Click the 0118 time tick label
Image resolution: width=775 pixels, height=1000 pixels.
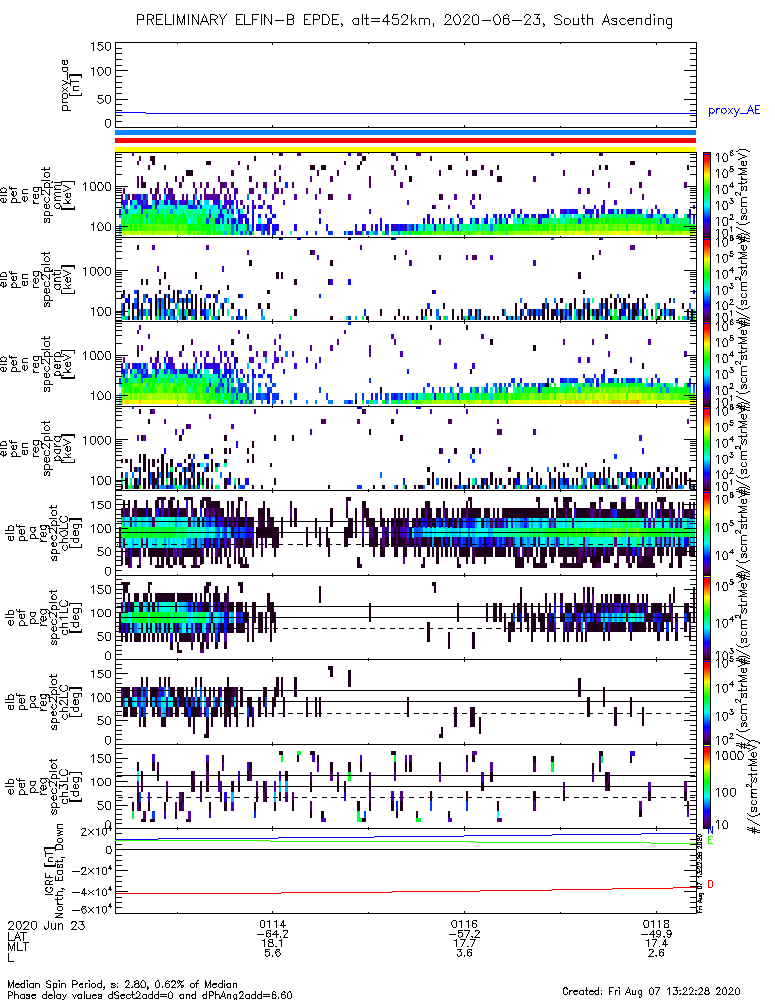point(656,924)
